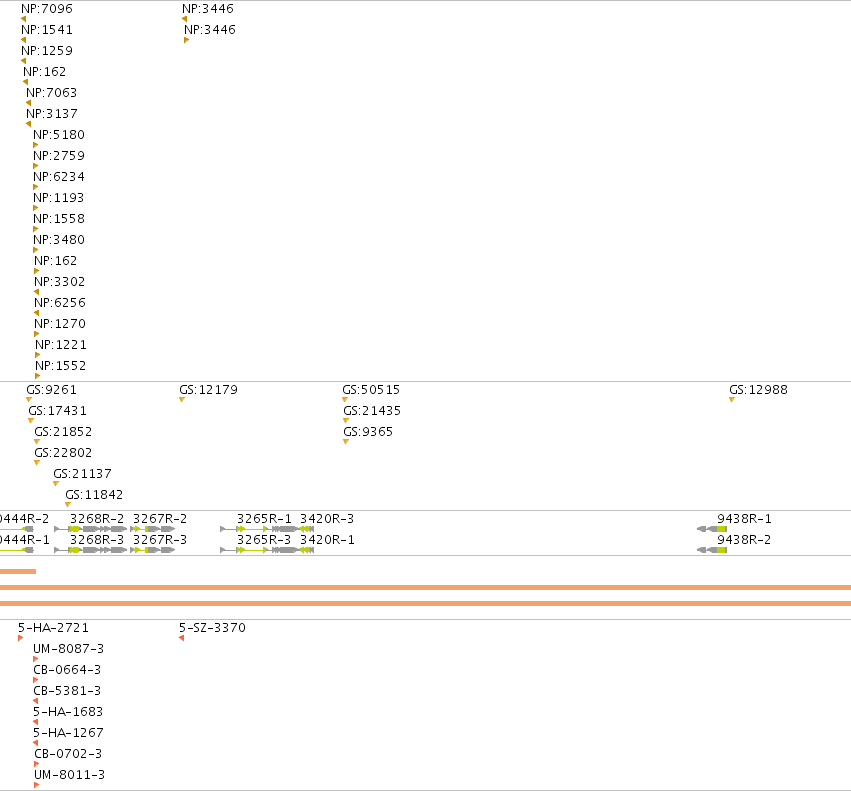Select the GS:12988 insertion label
851x791 pixels.
tap(758, 389)
